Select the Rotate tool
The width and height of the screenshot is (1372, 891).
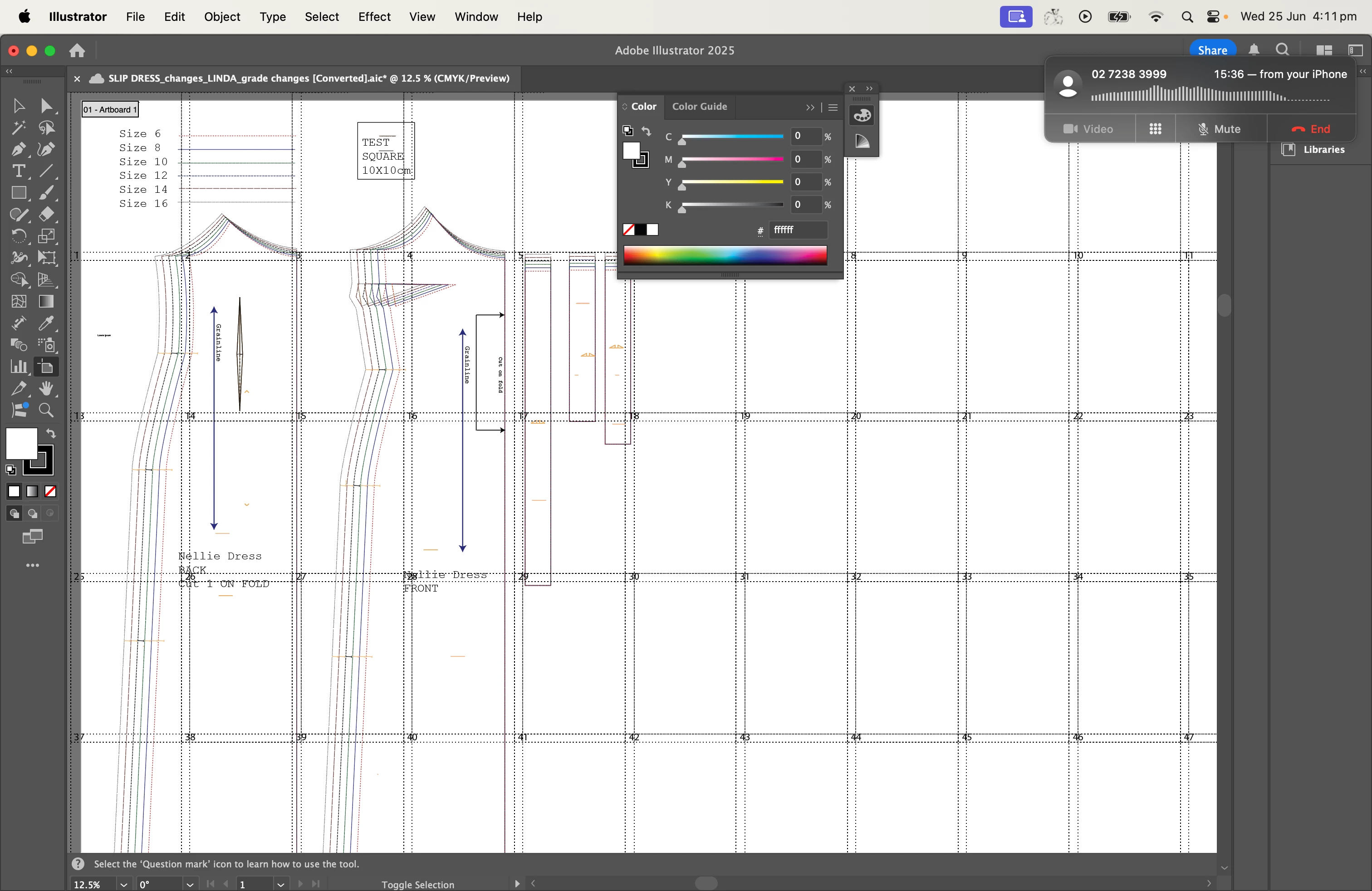[18, 236]
